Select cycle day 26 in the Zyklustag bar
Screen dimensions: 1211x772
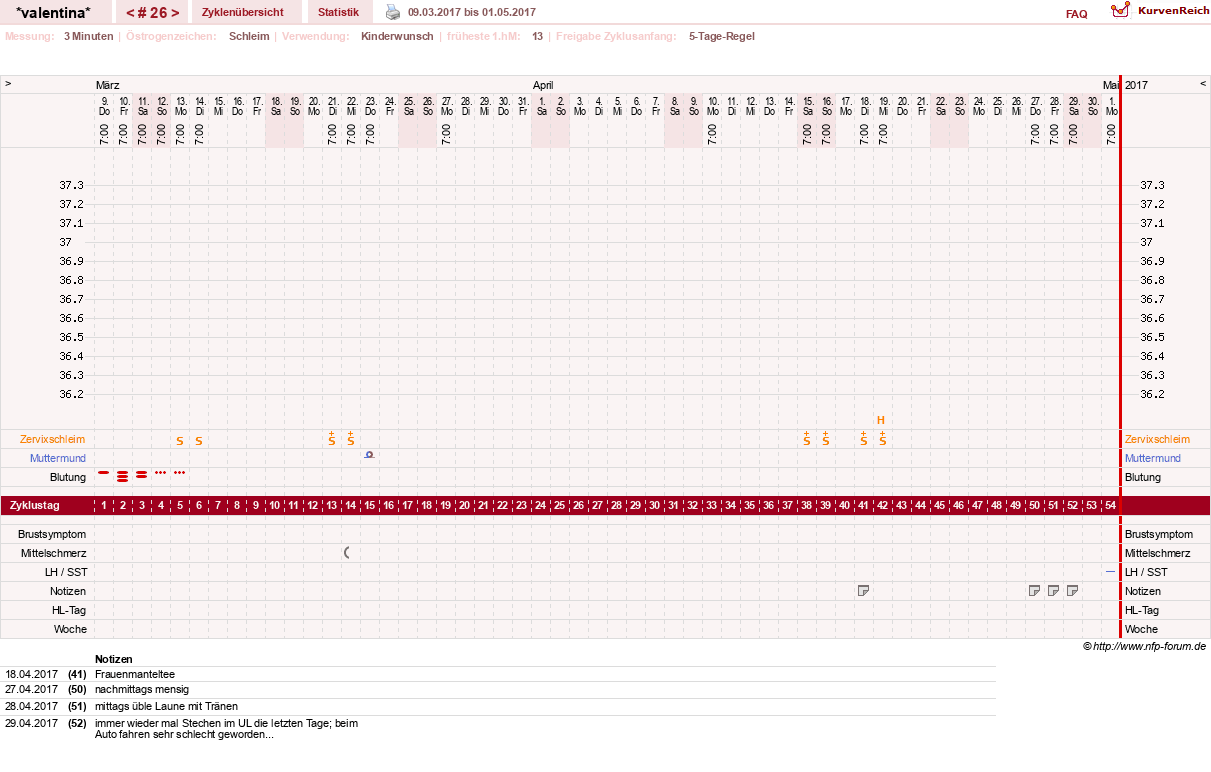(578, 506)
